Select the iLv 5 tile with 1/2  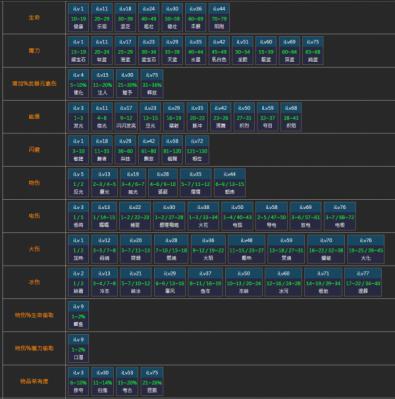(78, 183)
